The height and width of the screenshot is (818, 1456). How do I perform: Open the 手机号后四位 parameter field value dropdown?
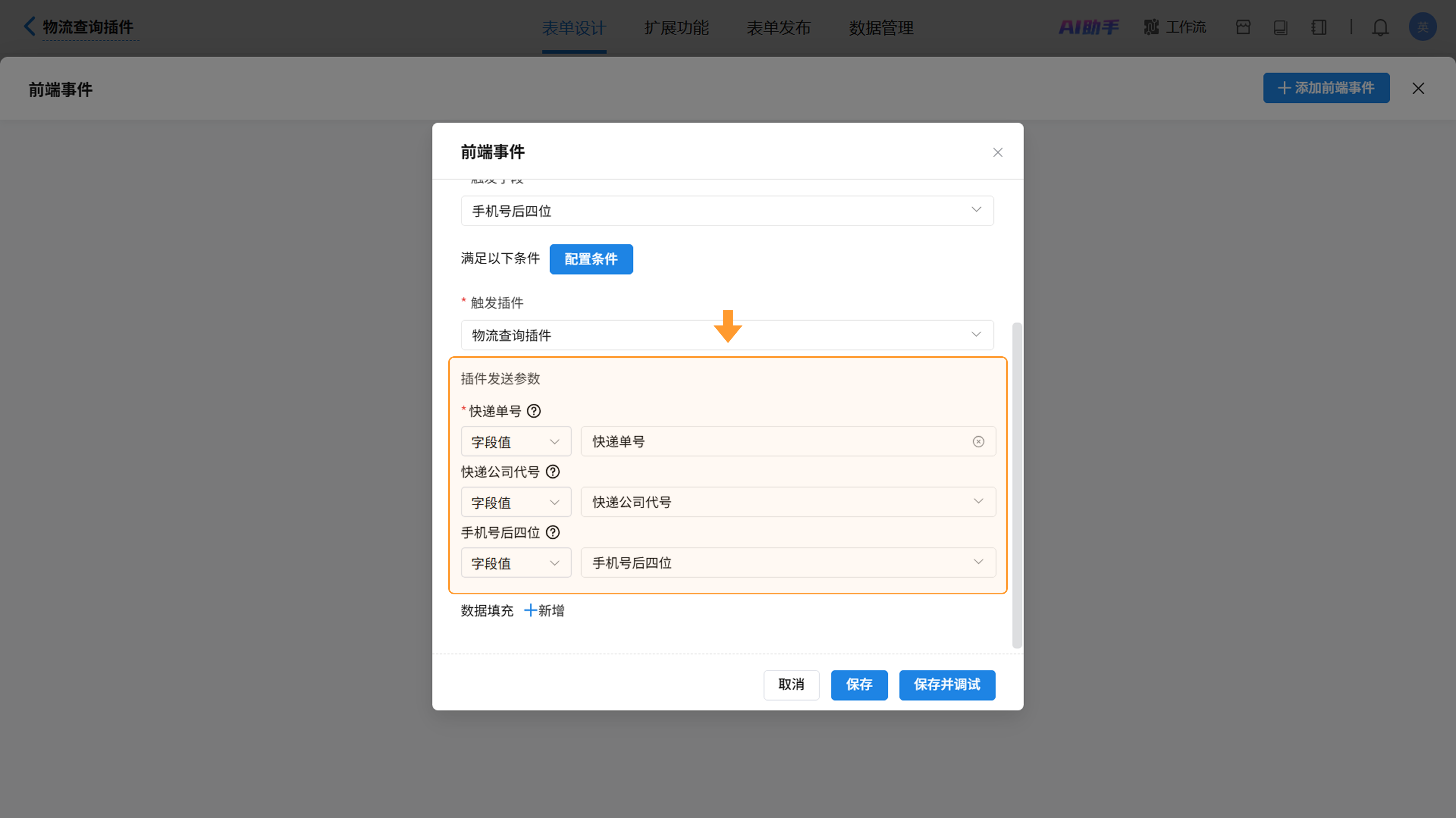pyautogui.click(x=789, y=563)
